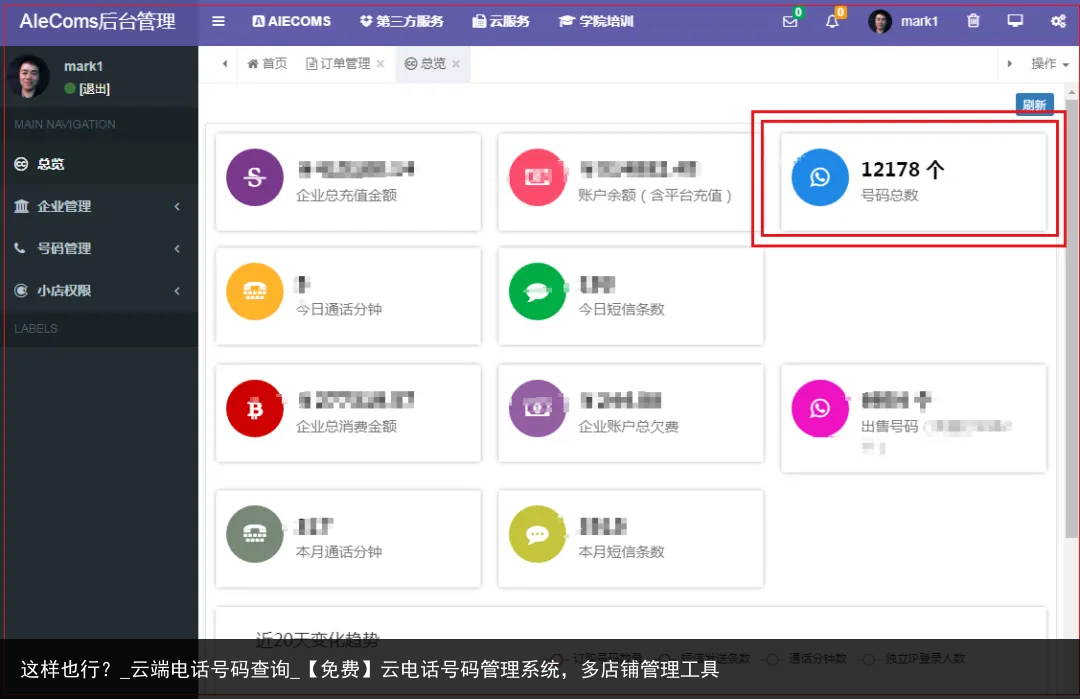
Task: Click the gray 本月通话分钟 phone icon
Action: 255,534
